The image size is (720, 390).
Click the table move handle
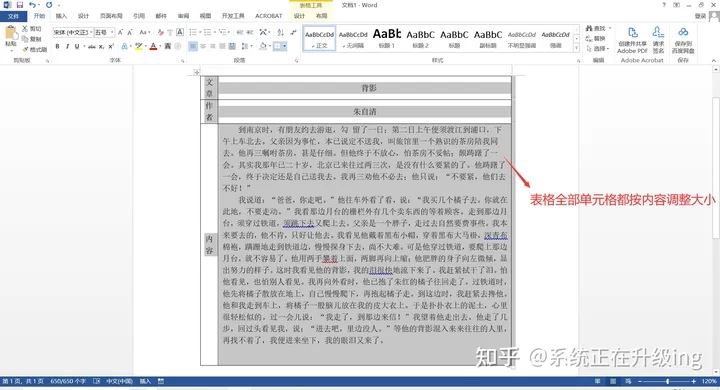click(197, 72)
